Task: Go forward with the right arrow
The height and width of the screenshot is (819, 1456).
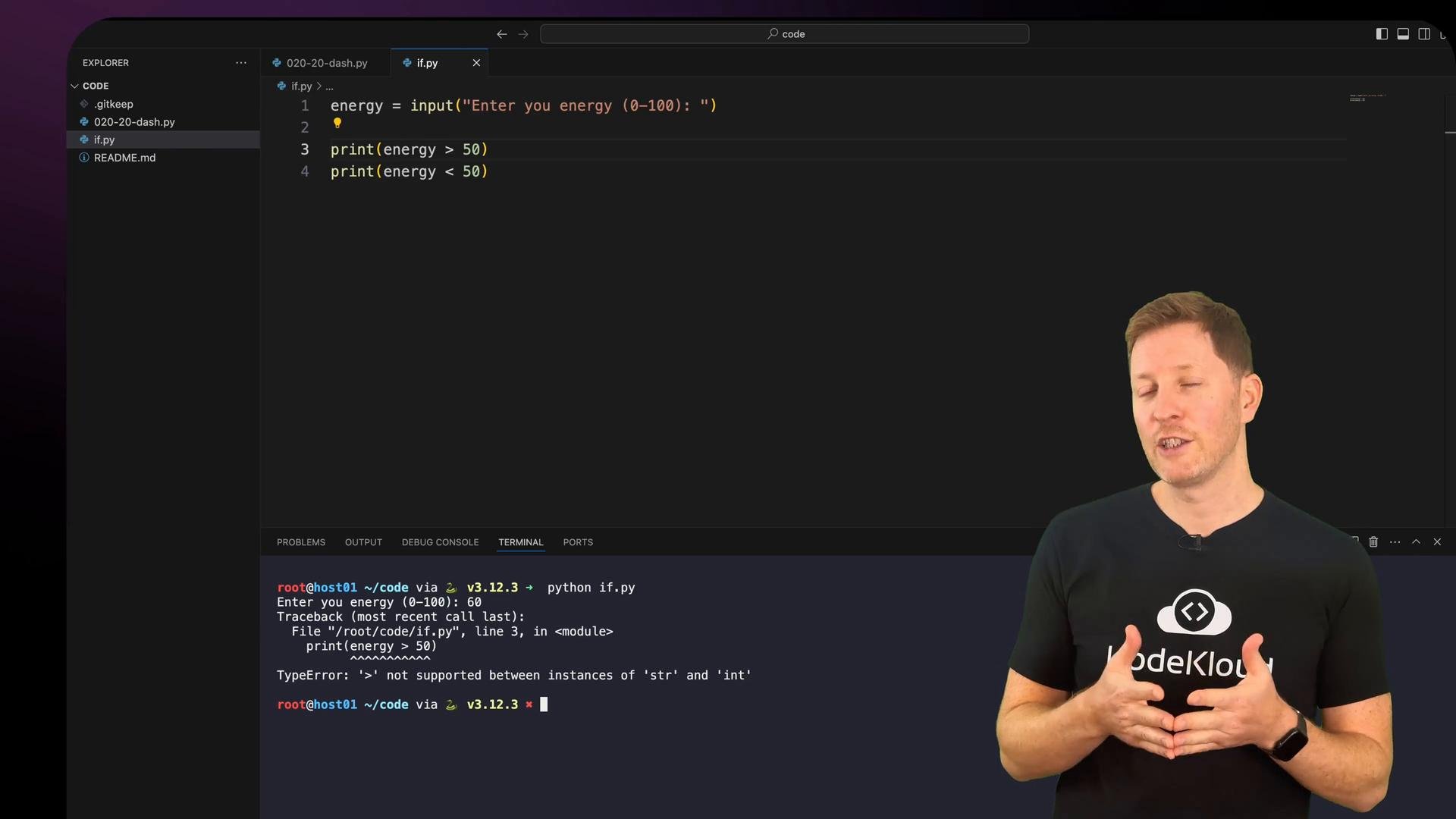Action: click(x=523, y=34)
